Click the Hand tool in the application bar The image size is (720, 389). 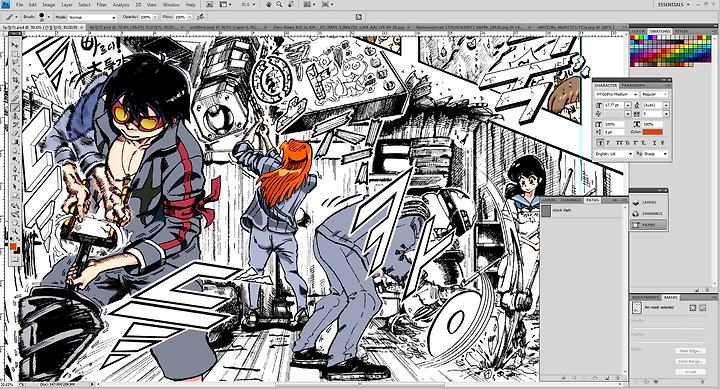(x=269, y=5)
